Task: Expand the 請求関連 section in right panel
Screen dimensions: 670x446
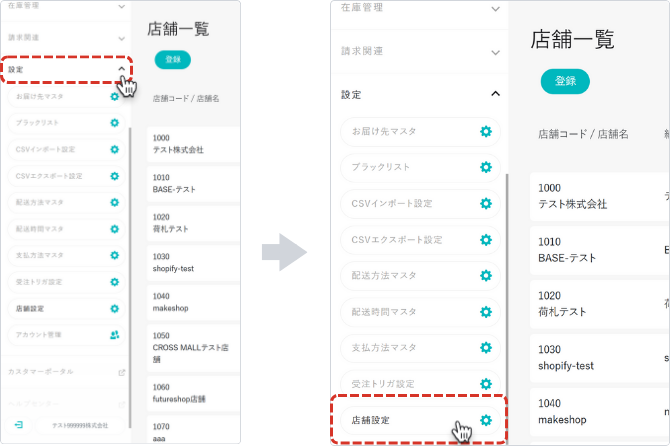Action: pyautogui.click(x=495, y=51)
